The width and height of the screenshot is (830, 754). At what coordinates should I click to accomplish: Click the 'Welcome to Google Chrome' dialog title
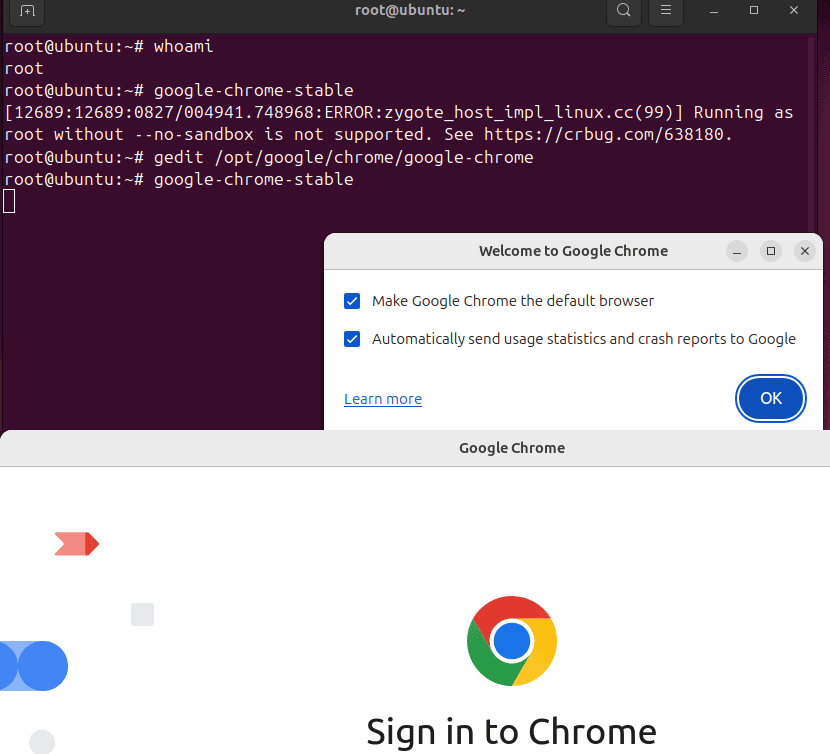573,251
